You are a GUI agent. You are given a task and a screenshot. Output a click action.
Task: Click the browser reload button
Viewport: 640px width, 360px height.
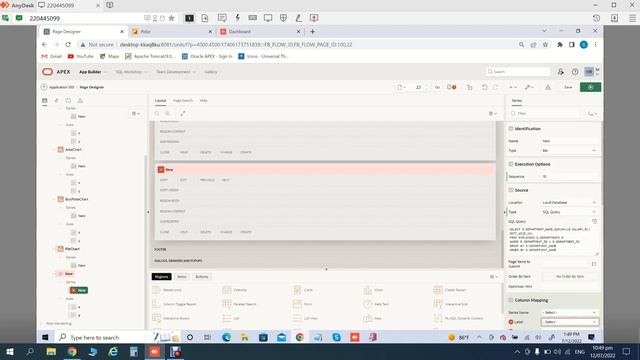point(68,44)
